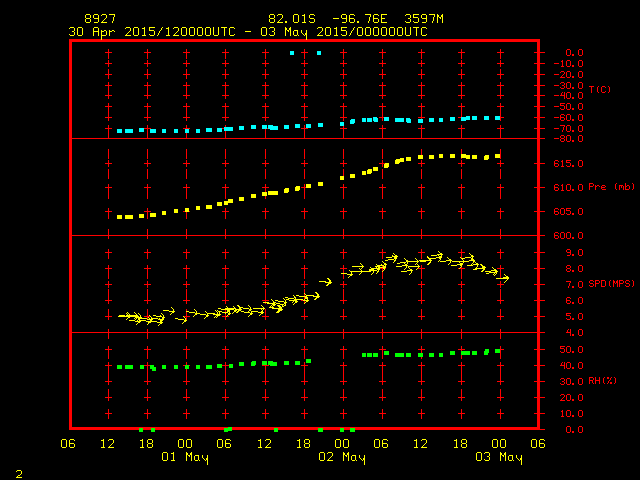The width and height of the screenshot is (640, 480).
Task: Click the "5.0" wind speed tick value
Action: coord(574,317)
